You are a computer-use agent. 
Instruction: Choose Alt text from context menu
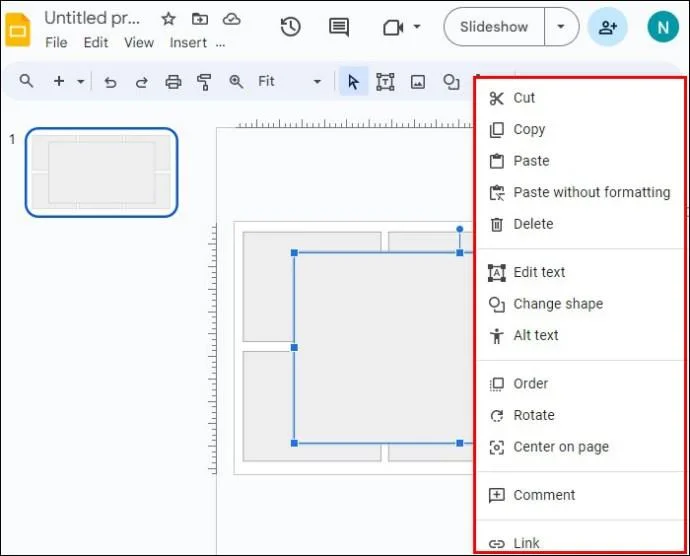580,335
